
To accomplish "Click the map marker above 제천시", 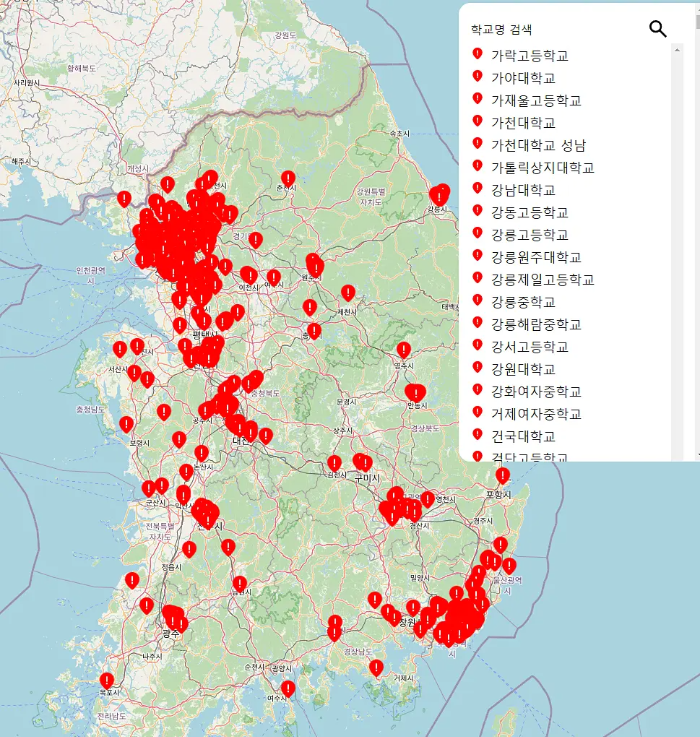I will coord(348,293).
